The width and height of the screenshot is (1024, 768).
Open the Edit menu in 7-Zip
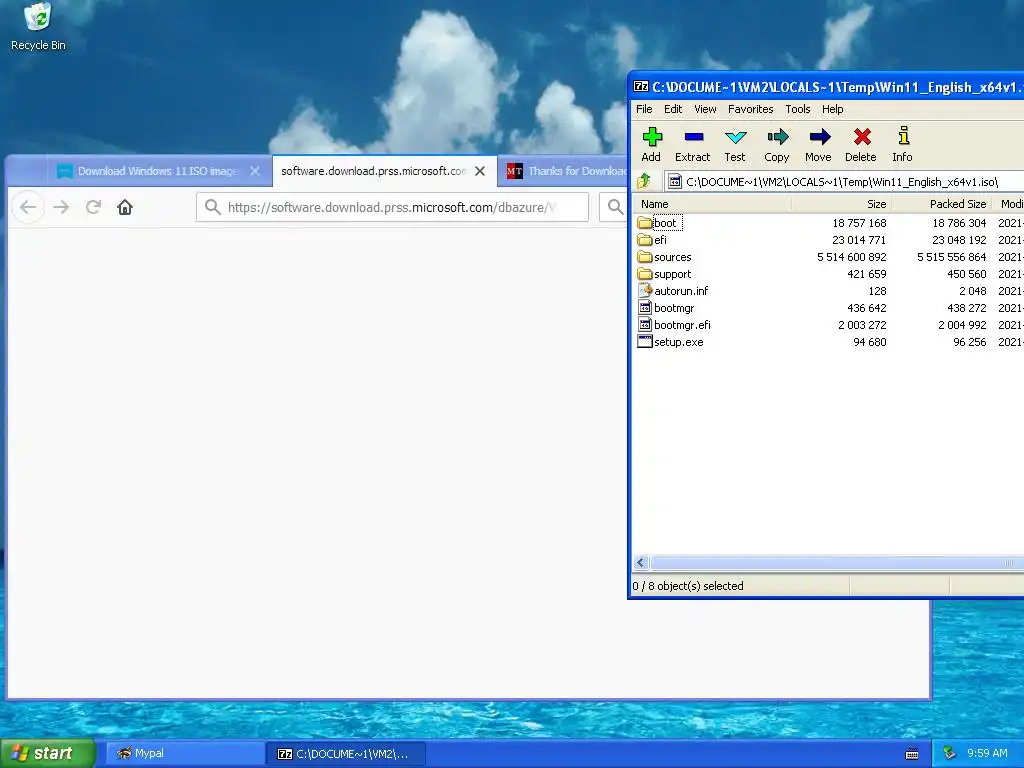(673, 109)
